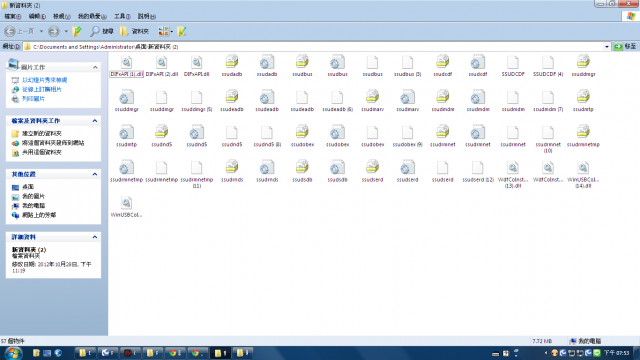Select the ssudserd file with gear icon
640x360 pixels.
(407, 171)
